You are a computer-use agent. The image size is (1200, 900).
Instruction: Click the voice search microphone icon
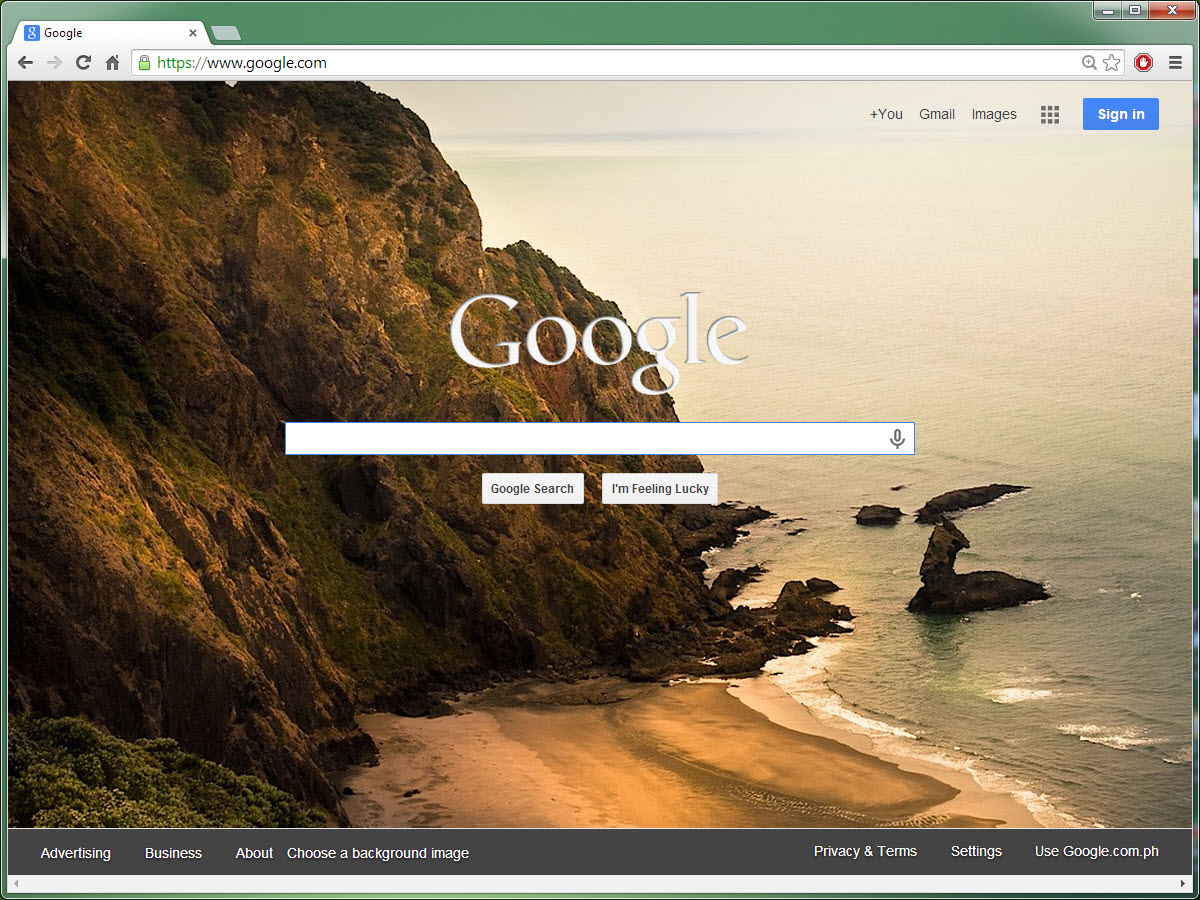point(896,438)
